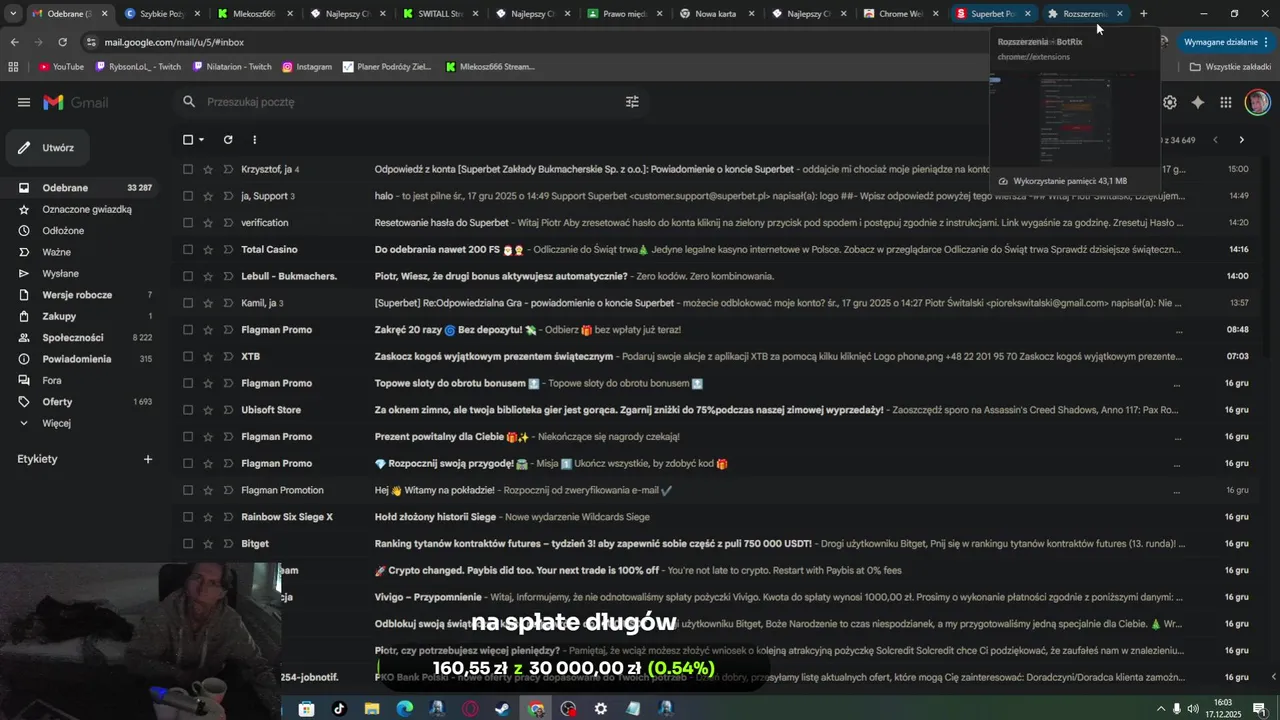
Task: Go to next page of emails
Action: click(1242, 140)
